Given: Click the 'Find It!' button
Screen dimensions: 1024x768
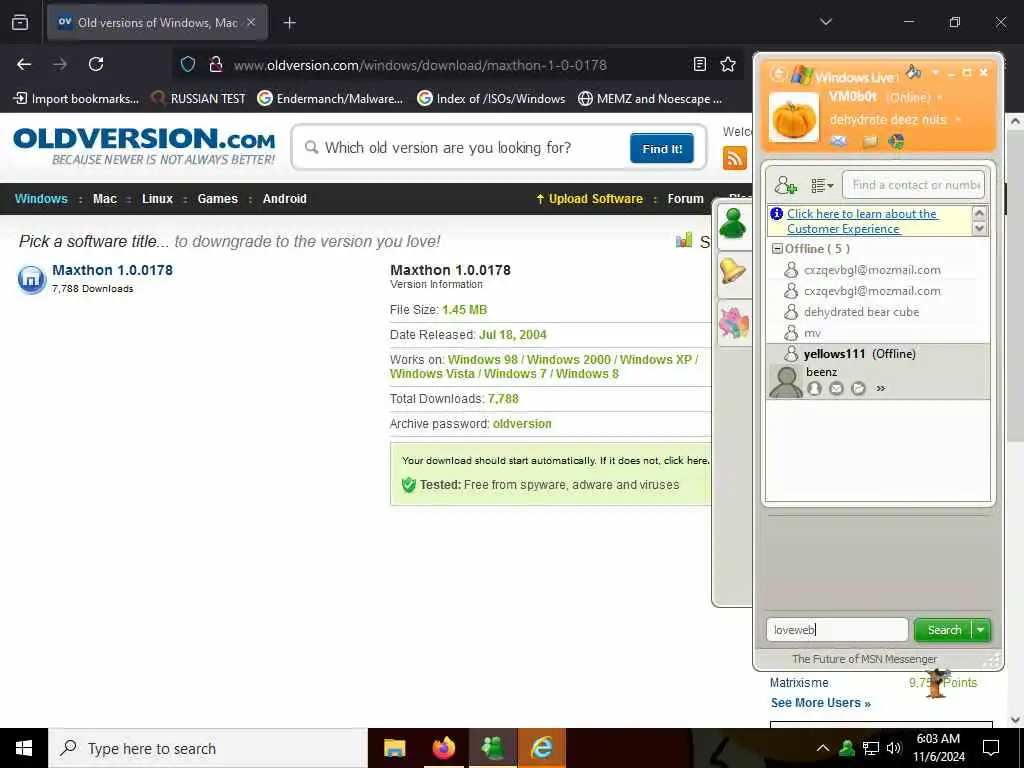Looking at the screenshot, I should click(x=662, y=149).
